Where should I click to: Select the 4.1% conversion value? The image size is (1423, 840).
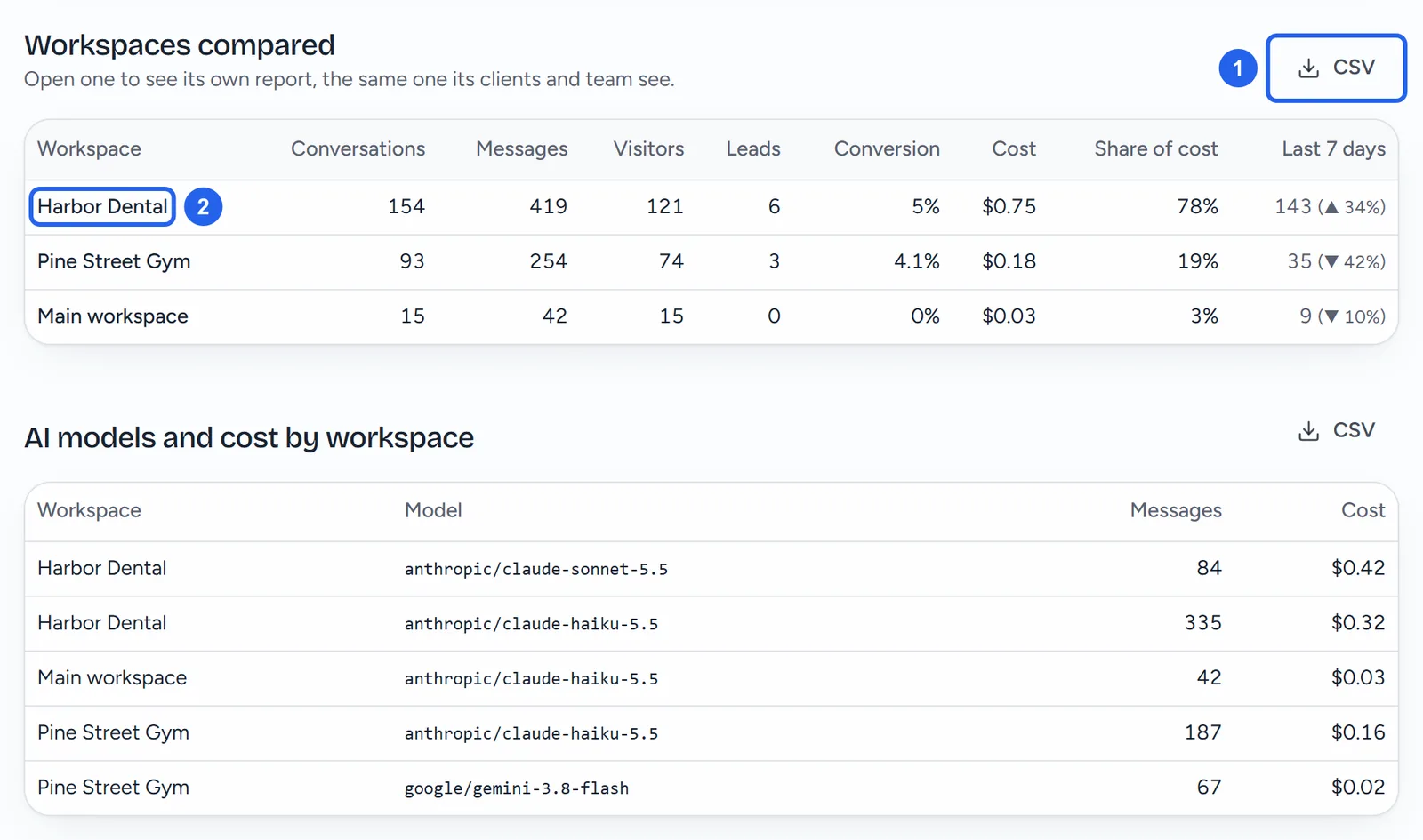[917, 261]
